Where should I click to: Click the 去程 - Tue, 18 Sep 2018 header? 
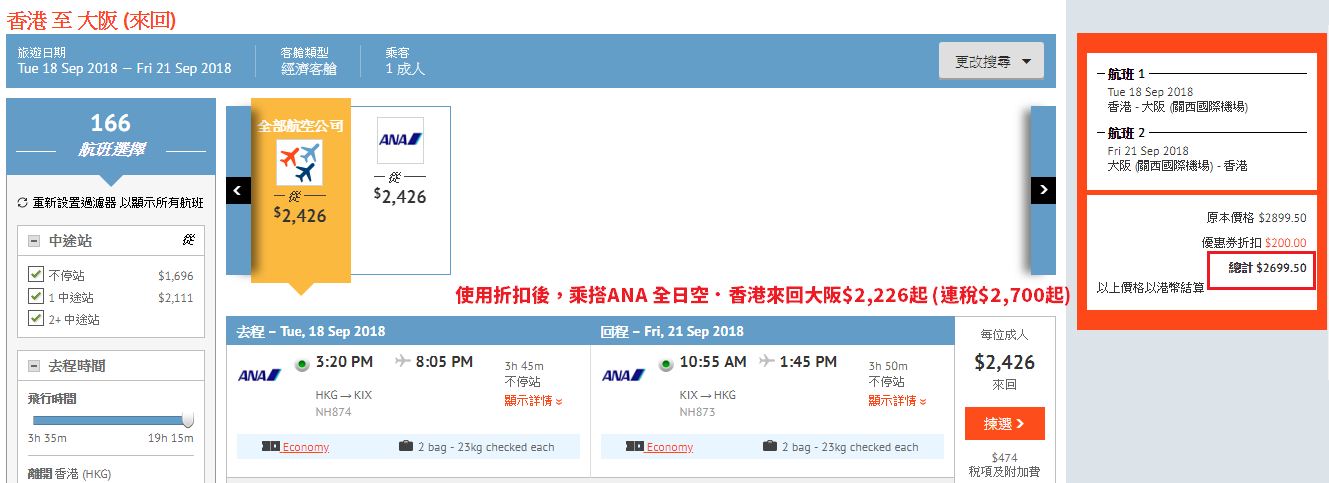tap(311, 331)
